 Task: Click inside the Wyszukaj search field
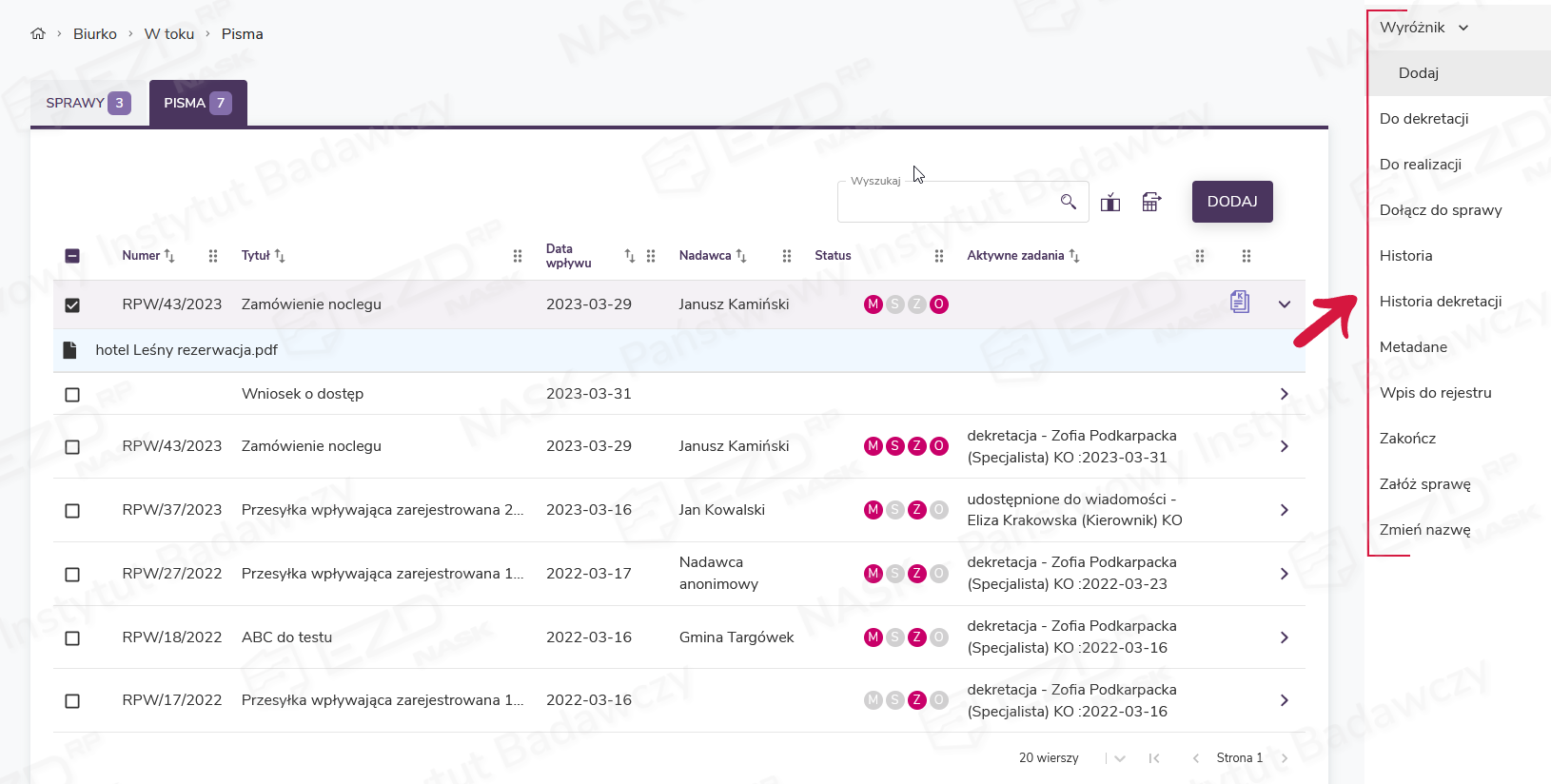[x=947, y=203]
